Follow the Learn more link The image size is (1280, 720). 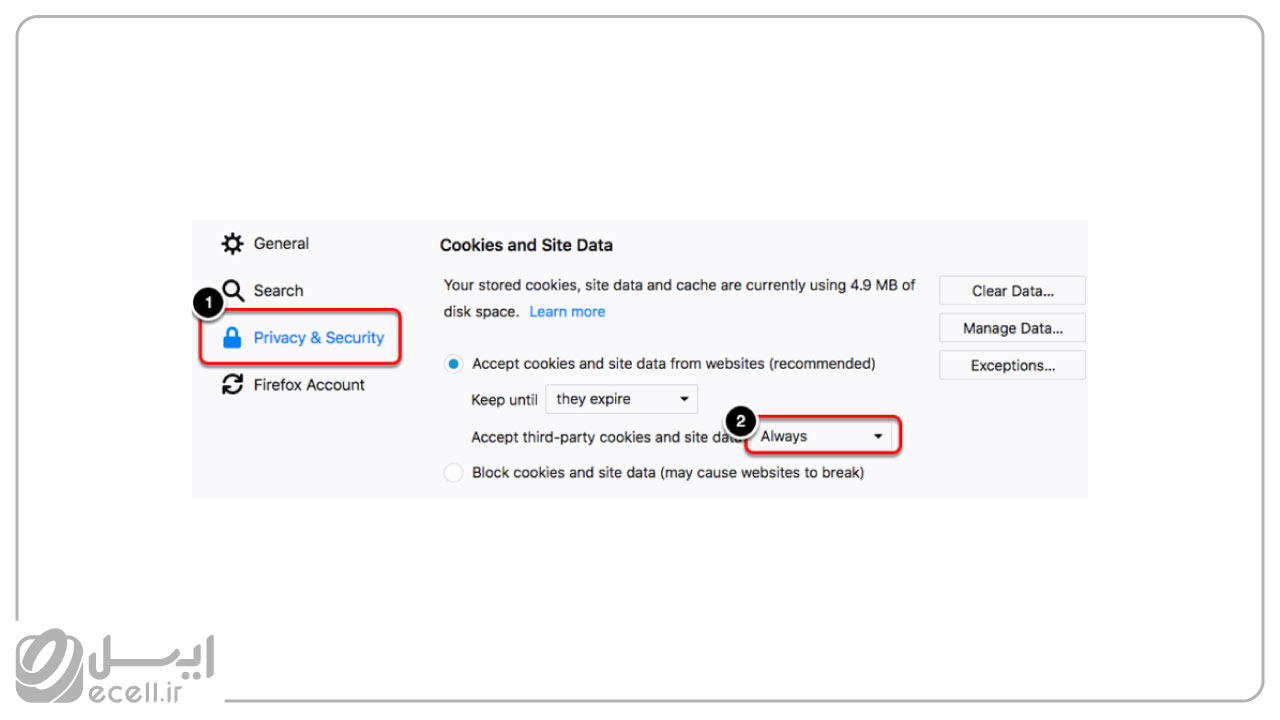click(567, 312)
